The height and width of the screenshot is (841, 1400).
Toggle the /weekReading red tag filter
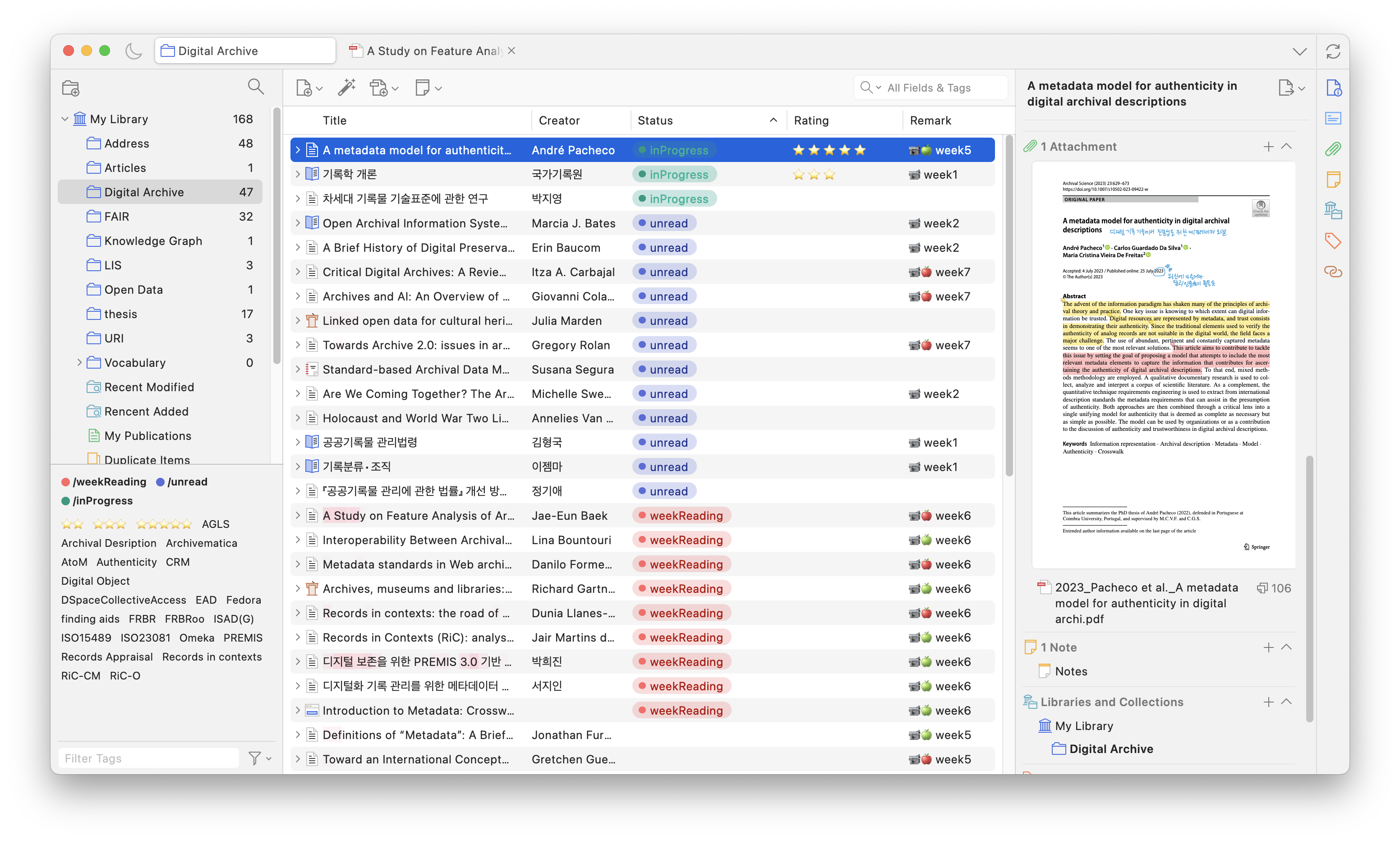tap(104, 482)
